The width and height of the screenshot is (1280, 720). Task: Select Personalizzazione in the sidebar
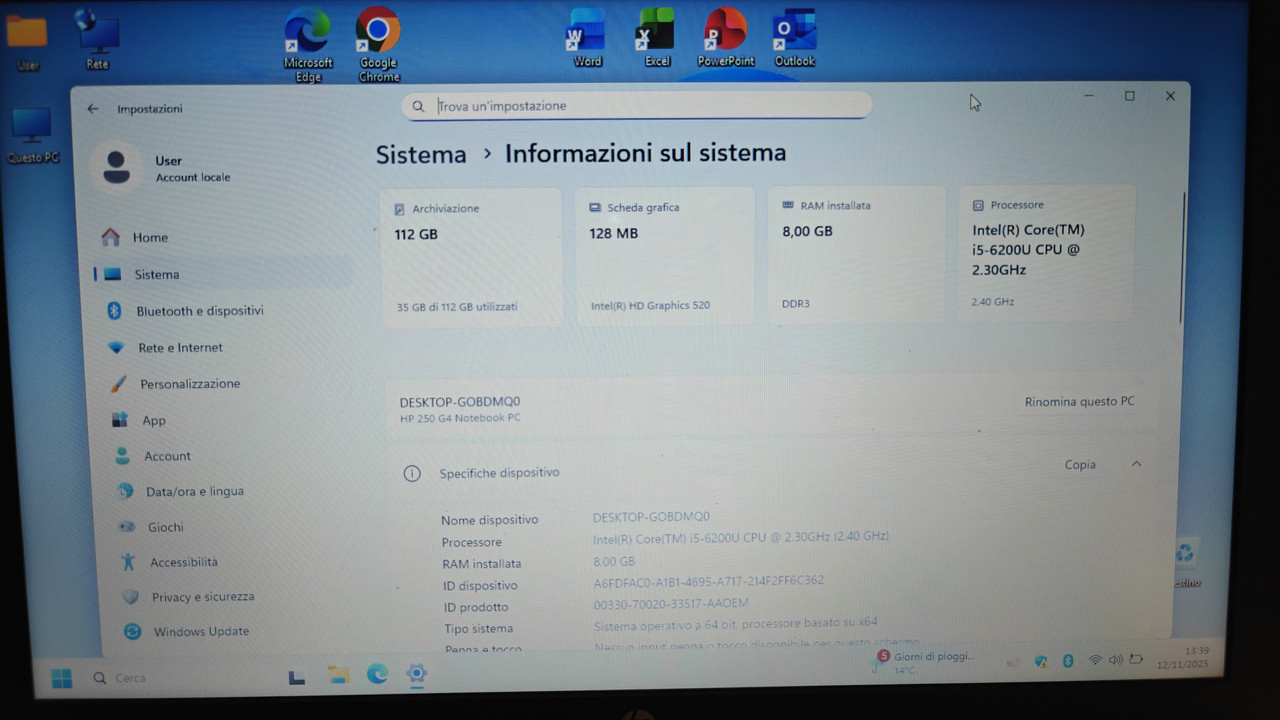click(187, 383)
